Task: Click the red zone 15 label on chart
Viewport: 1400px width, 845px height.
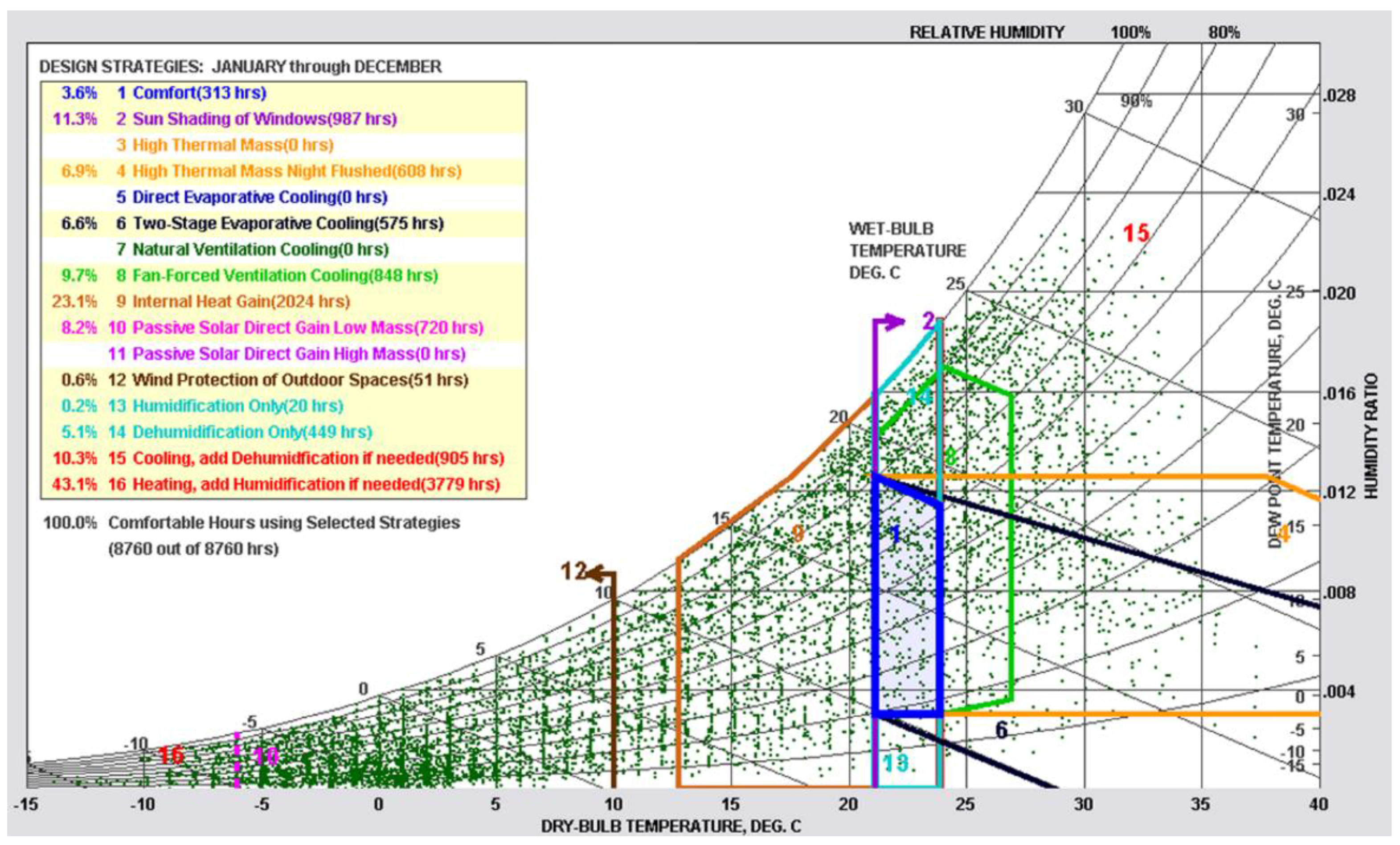Action: point(1136,233)
